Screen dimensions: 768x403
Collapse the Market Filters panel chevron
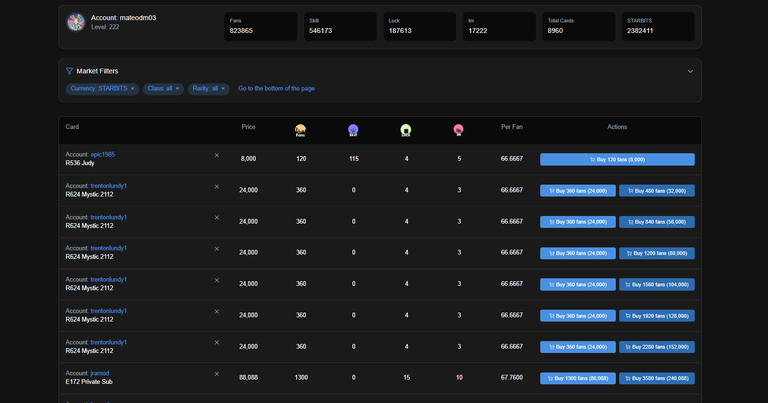click(690, 71)
